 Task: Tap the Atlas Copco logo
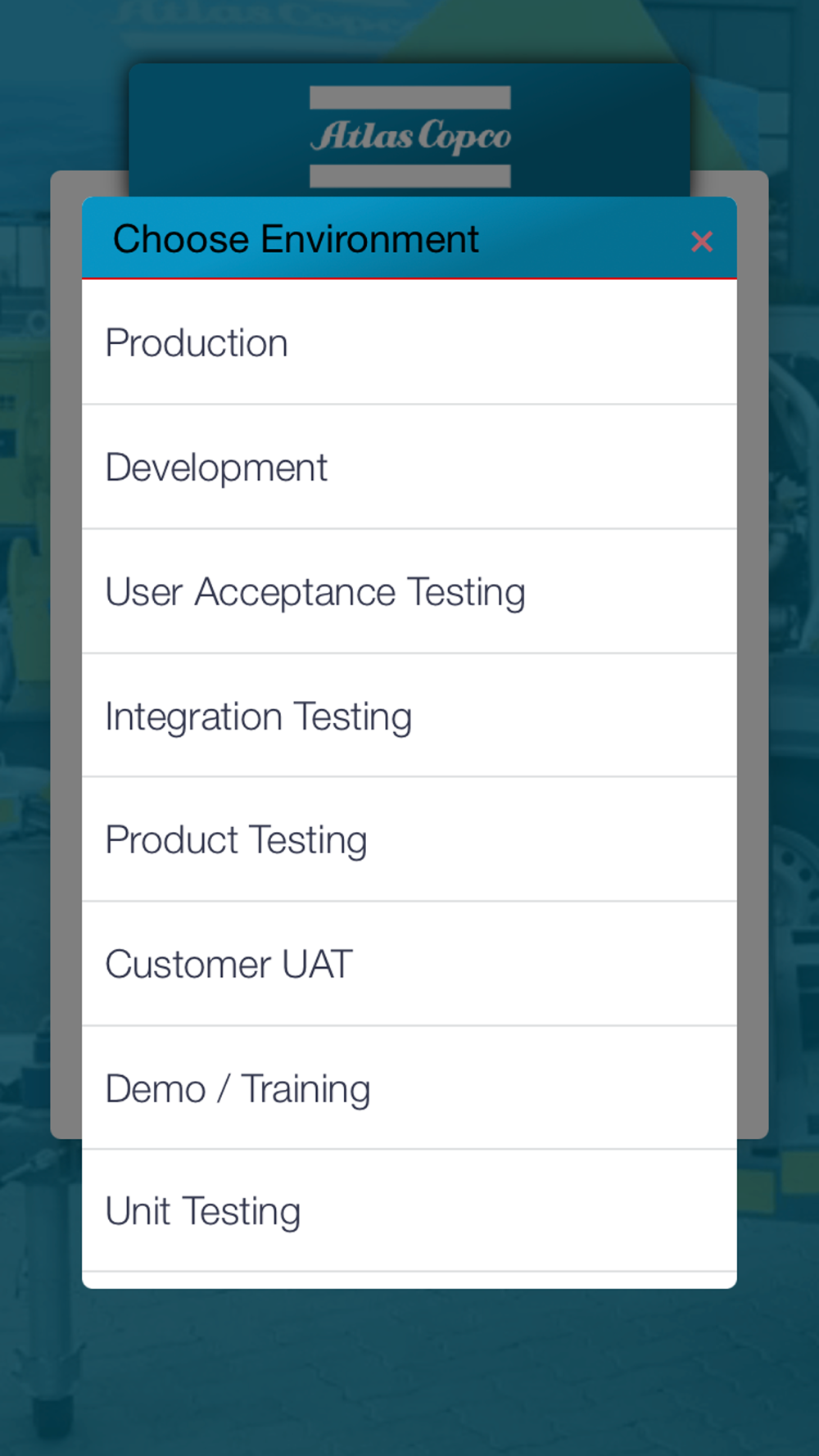click(410, 136)
